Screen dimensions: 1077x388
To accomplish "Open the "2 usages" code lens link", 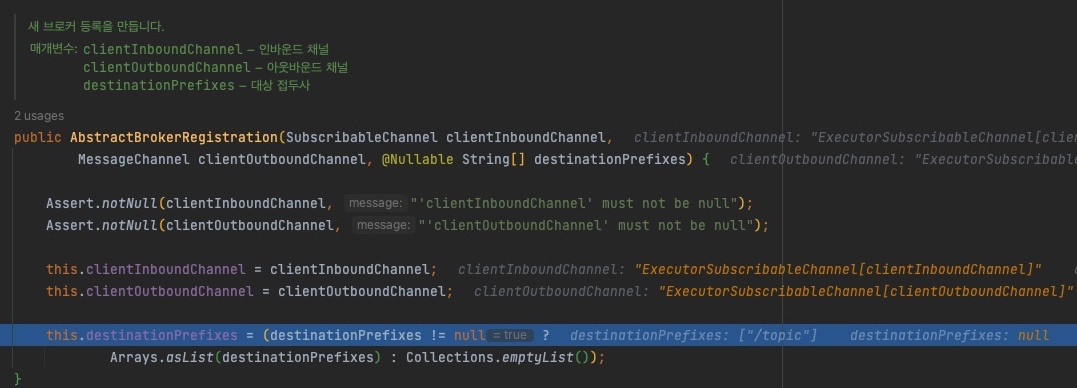I will pyautogui.click(x=38, y=116).
